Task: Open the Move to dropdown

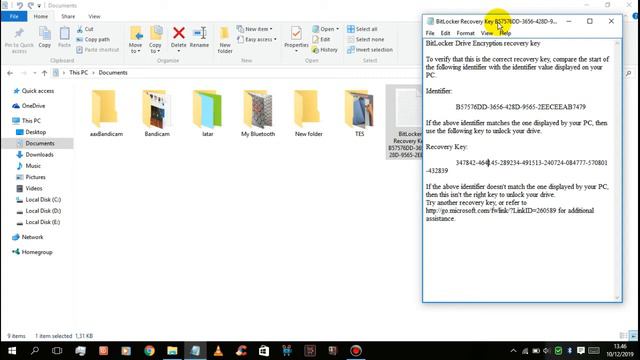Action: click(x=136, y=40)
